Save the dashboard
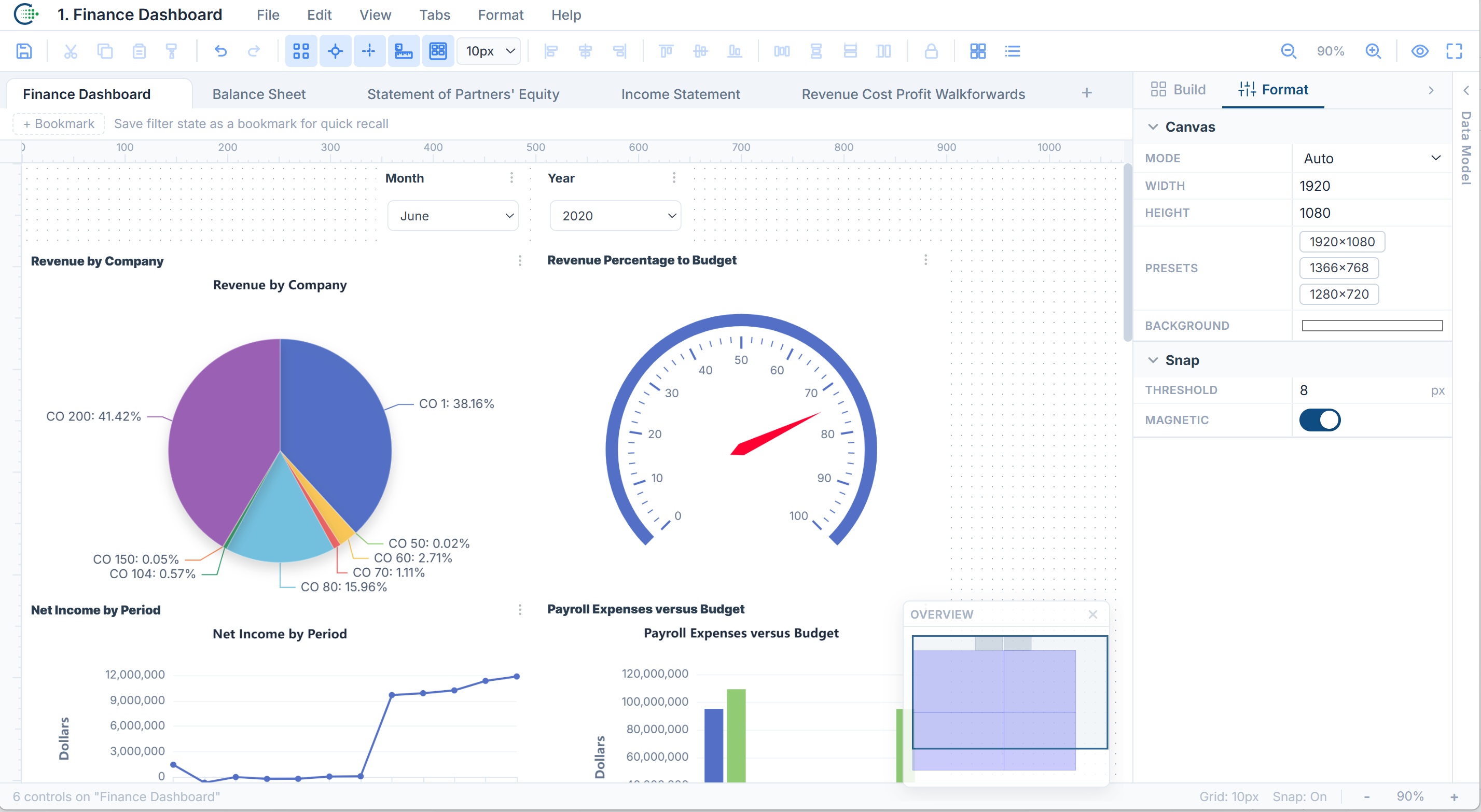1481x812 pixels. [x=23, y=51]
